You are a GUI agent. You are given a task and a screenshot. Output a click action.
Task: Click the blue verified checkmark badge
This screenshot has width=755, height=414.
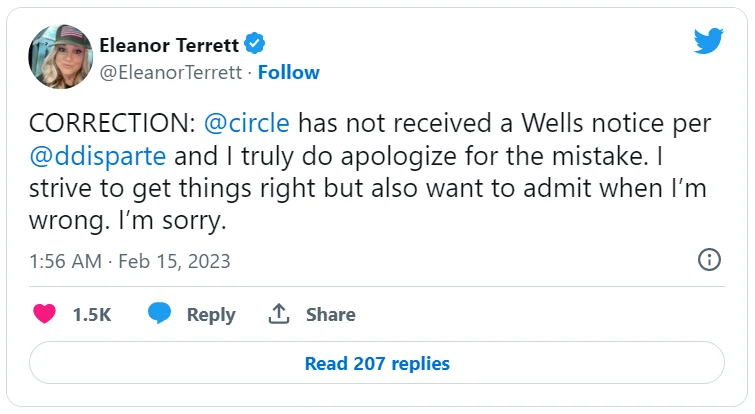click(256, 44)
